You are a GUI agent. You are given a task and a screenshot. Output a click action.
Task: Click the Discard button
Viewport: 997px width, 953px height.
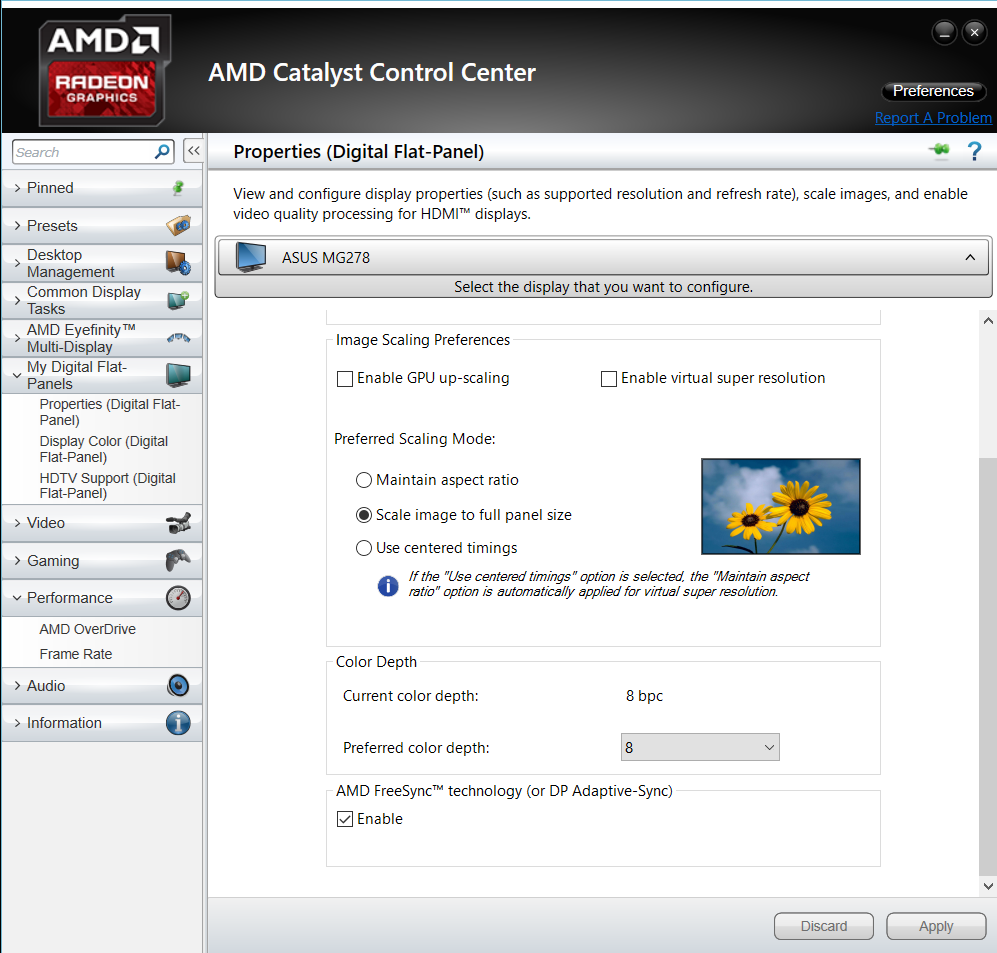point(823,926)
